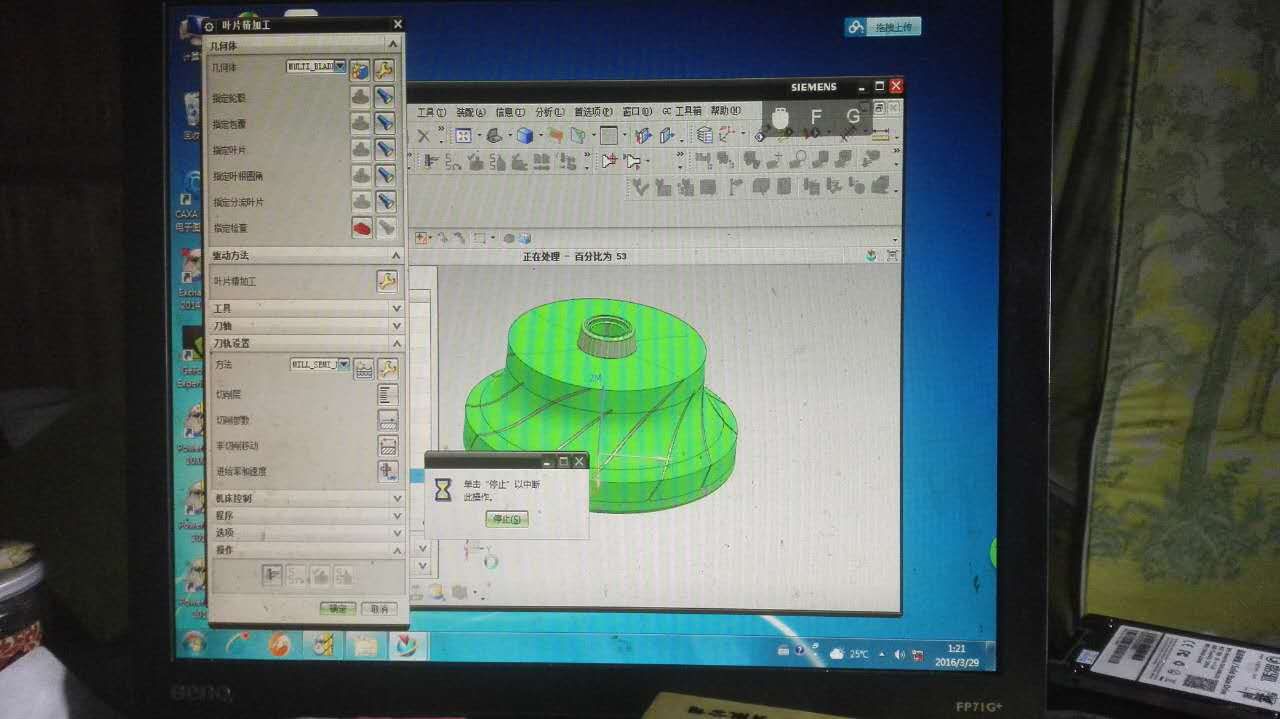Click the volume icon in the system tray
This screenshot has width=1280, height=719.
pos(899,655)
